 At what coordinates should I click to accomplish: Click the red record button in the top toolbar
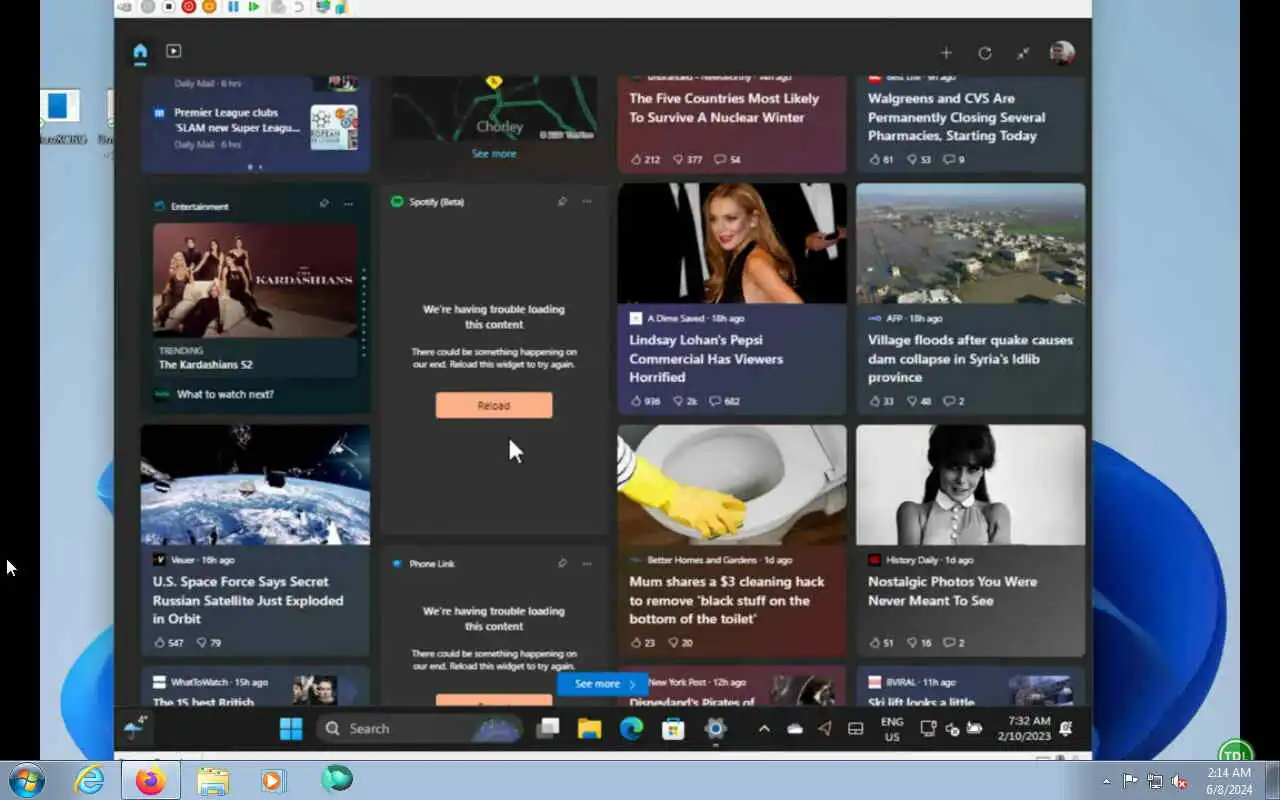point(188,7)
